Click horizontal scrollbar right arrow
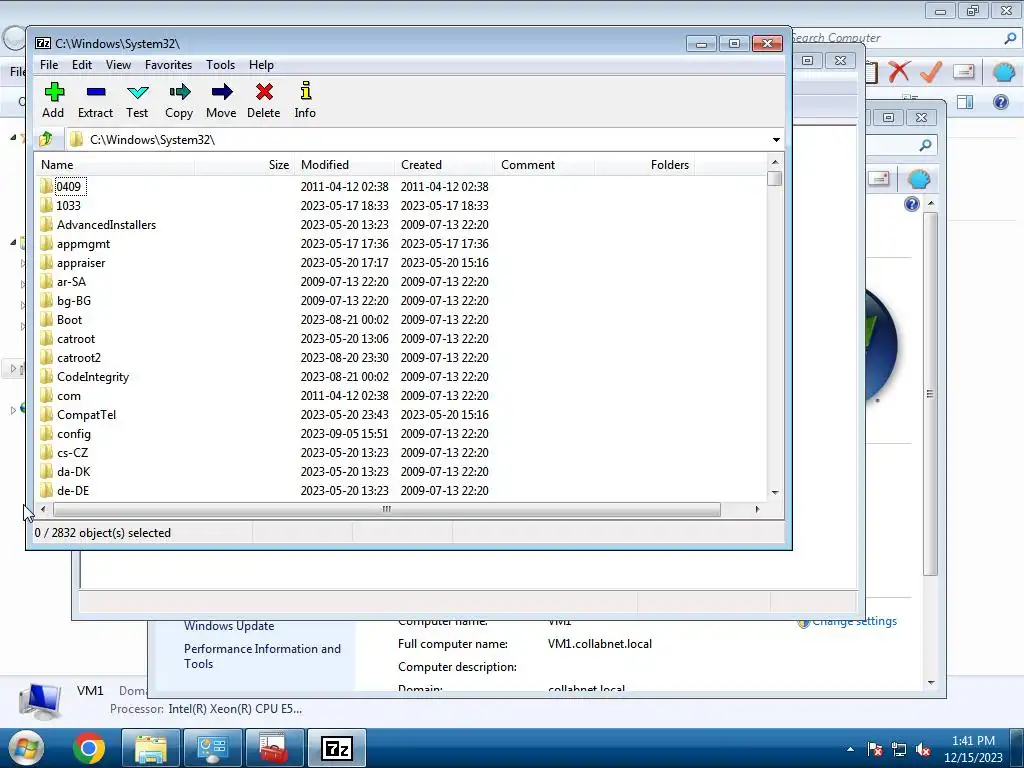The width and height of the screenshot is (1024, 768). pyautogui.click(x=757, y=509)
